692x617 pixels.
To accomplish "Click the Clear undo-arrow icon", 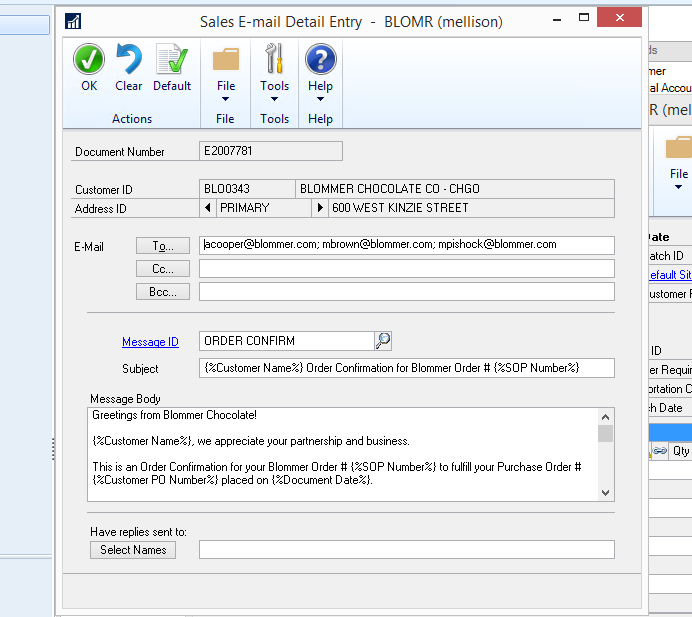I will 128,59.
